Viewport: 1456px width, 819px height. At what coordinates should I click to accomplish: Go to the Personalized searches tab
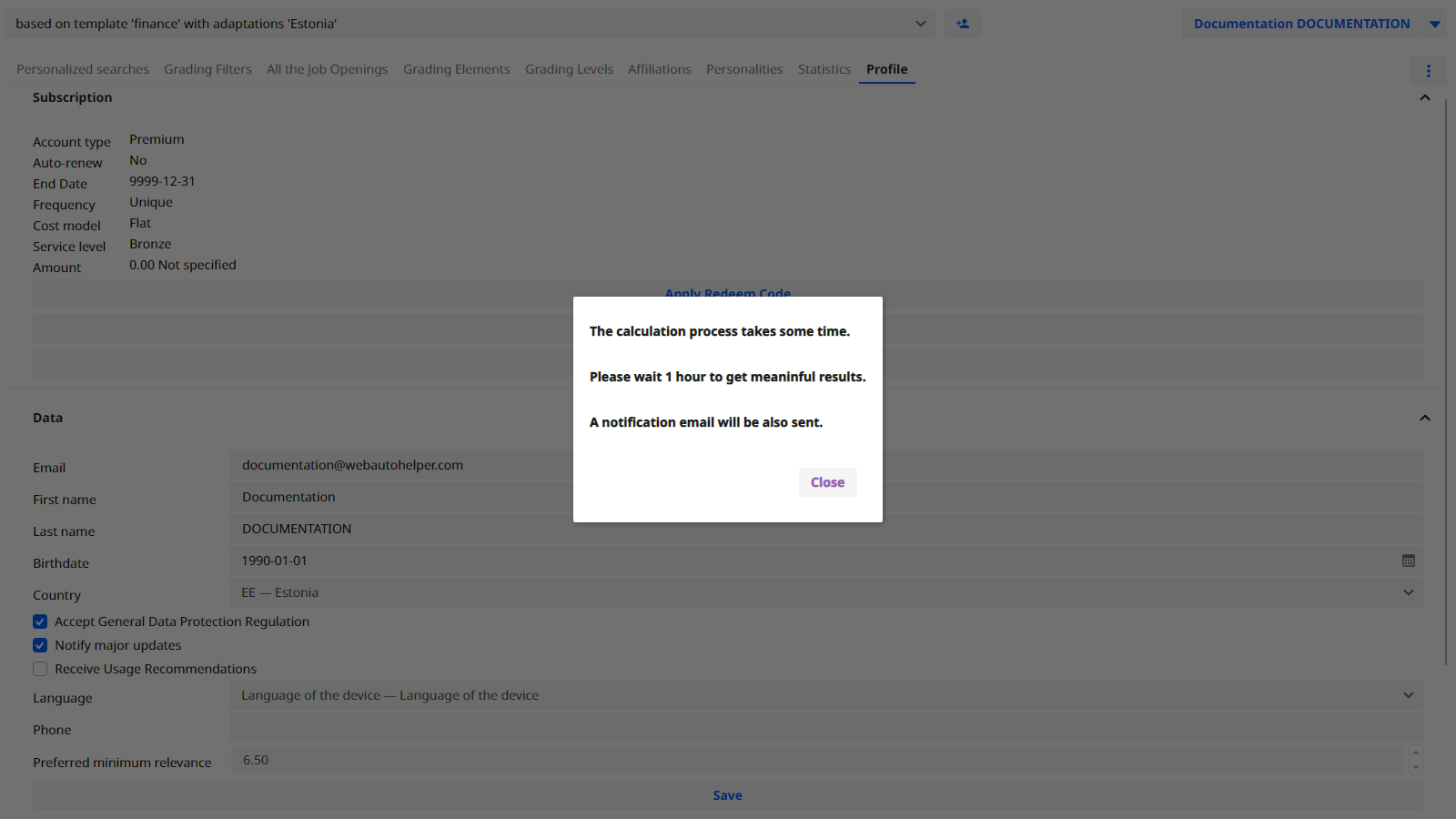(83, 70)
